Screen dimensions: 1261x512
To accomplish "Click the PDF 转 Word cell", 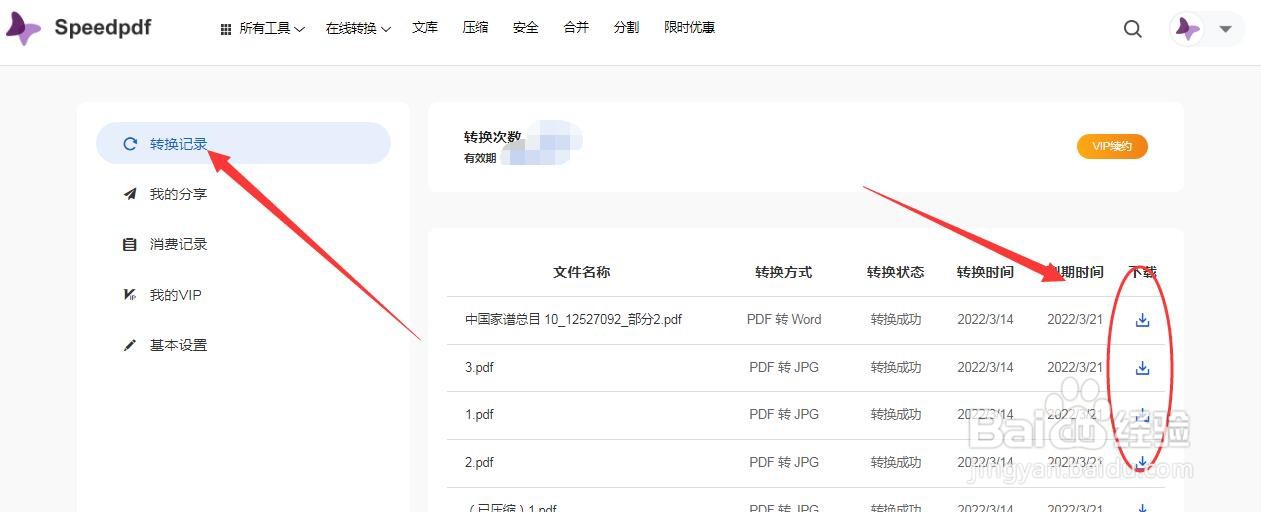I will (784, 320).
